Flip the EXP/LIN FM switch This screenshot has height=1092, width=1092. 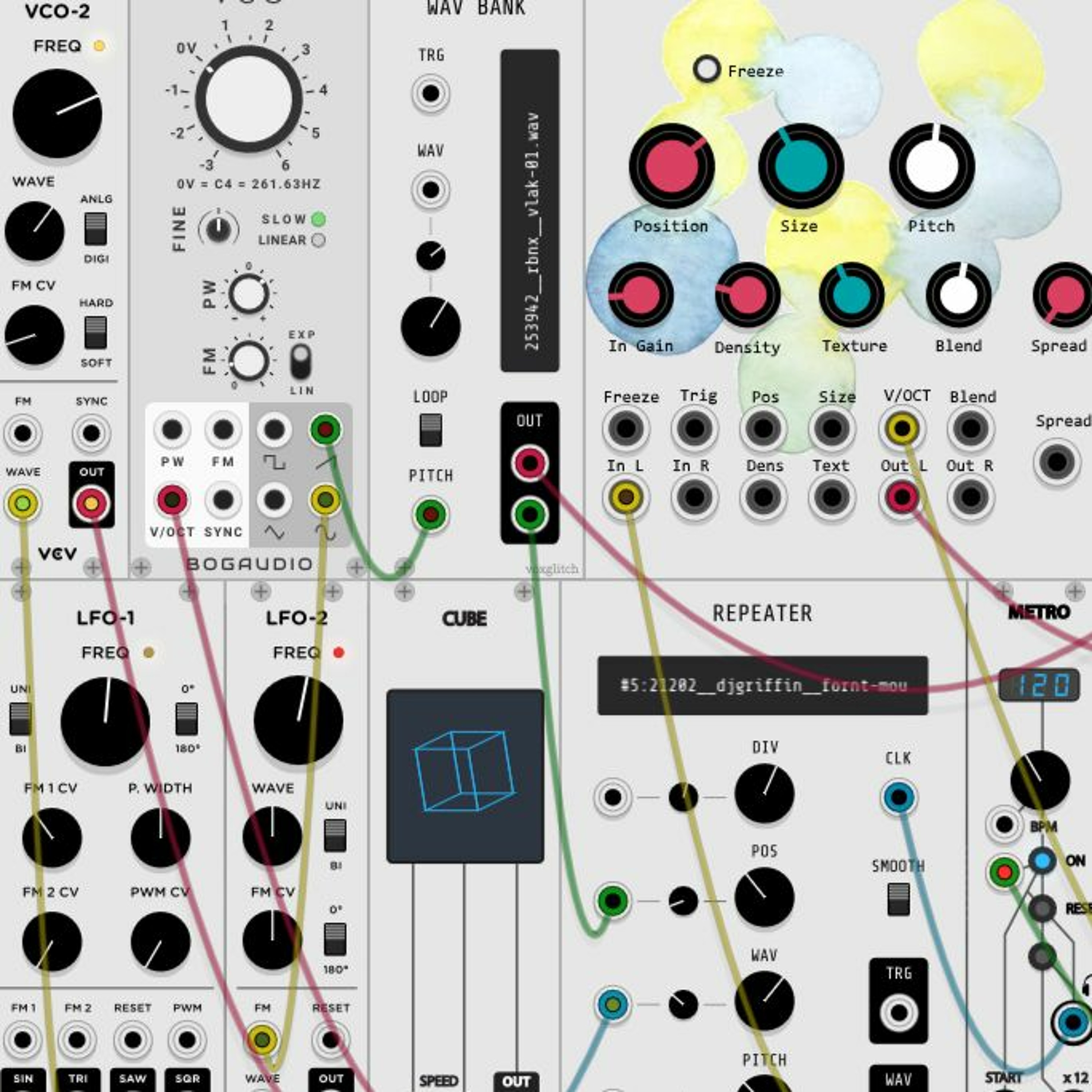300,362
